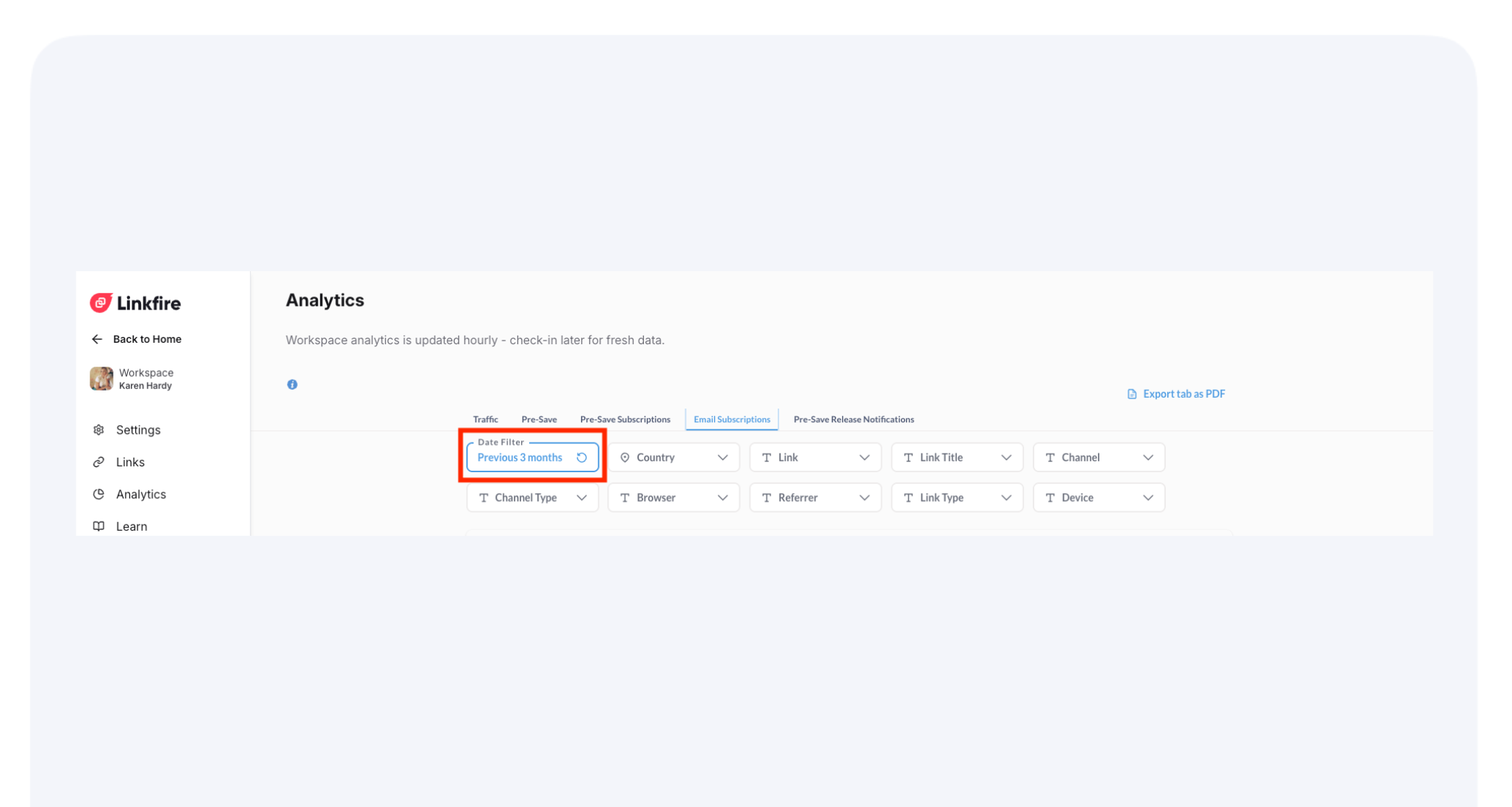Click the Previous 3 months date filter
The height and width of the screenshot is (807, 1512).
[x=520, y=458]
